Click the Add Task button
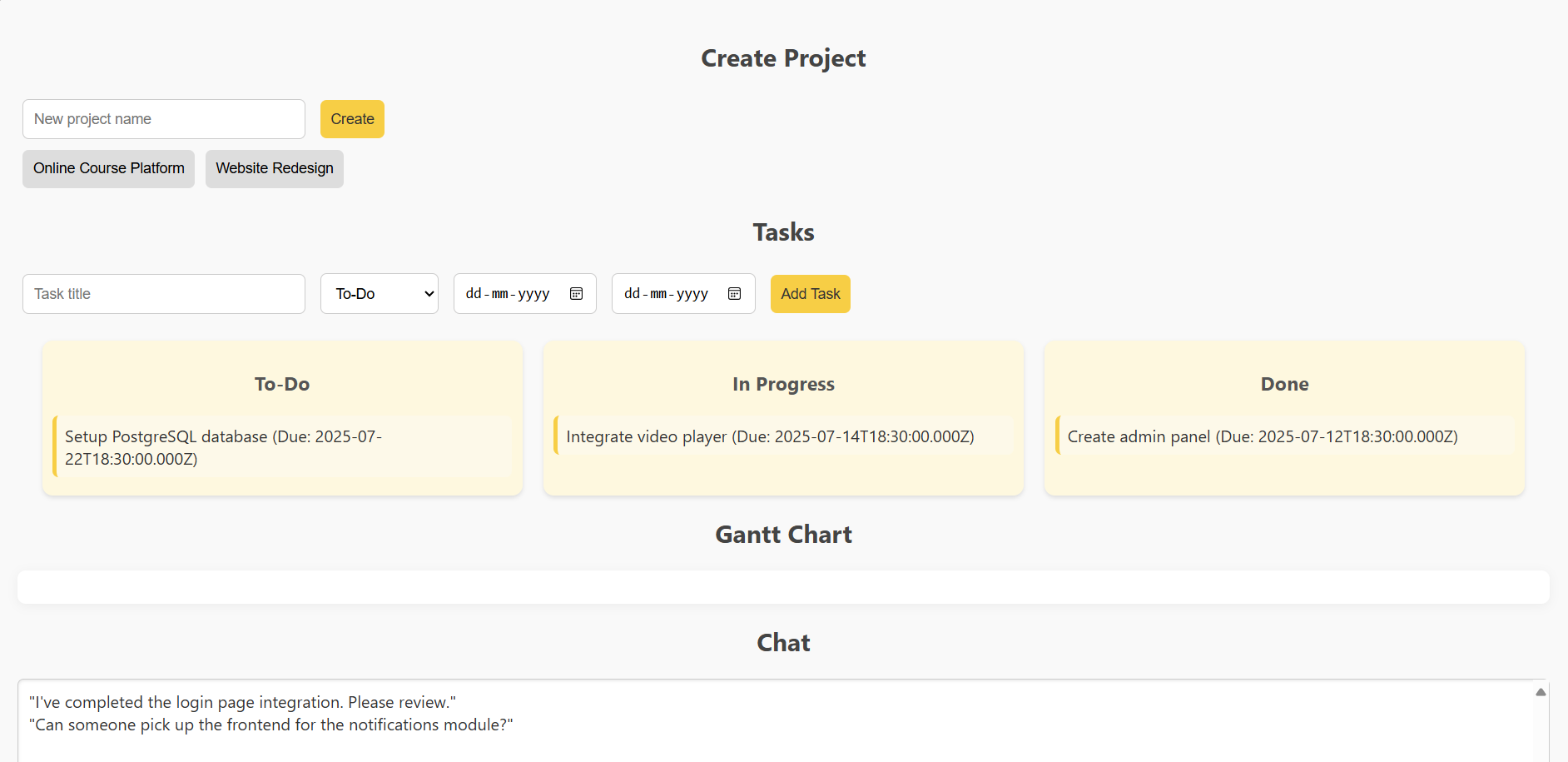Screen dimensions: 1568x762 coord(810,294)
